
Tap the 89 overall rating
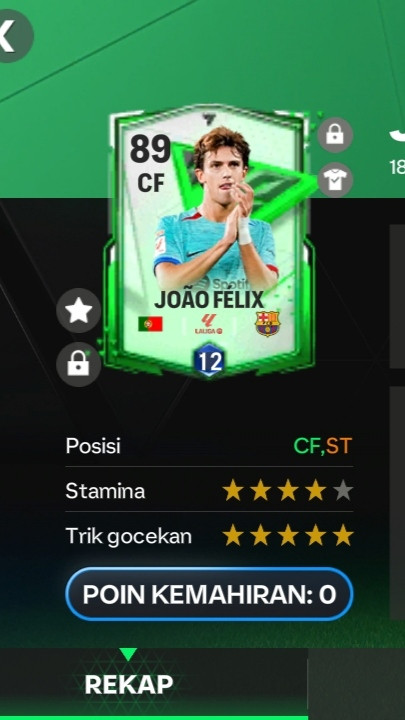tap(150, 150)
